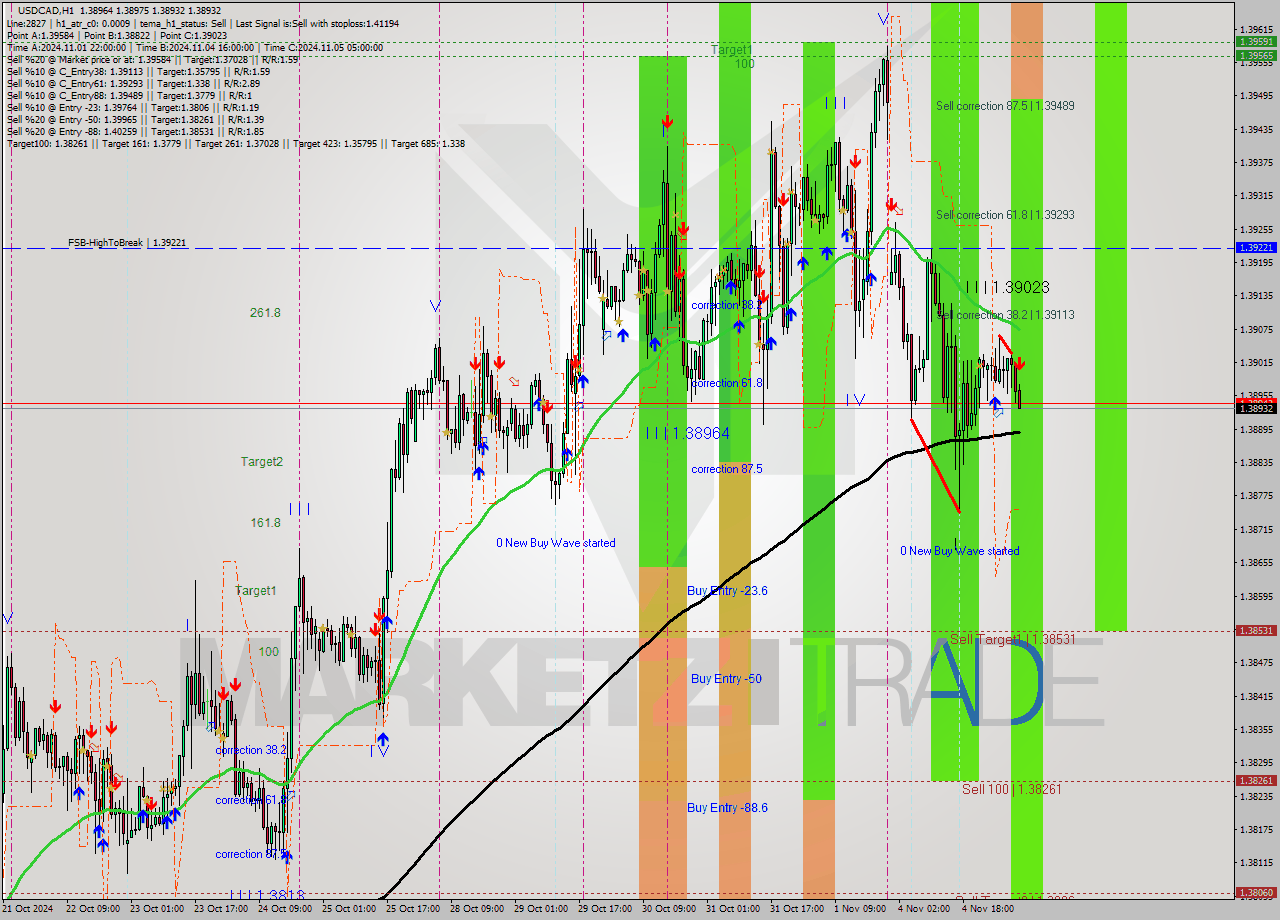This screenshot has height=920, width=1280.
Task: Click the '29 Oct 17:00' time-axis label
Action: 605,909
